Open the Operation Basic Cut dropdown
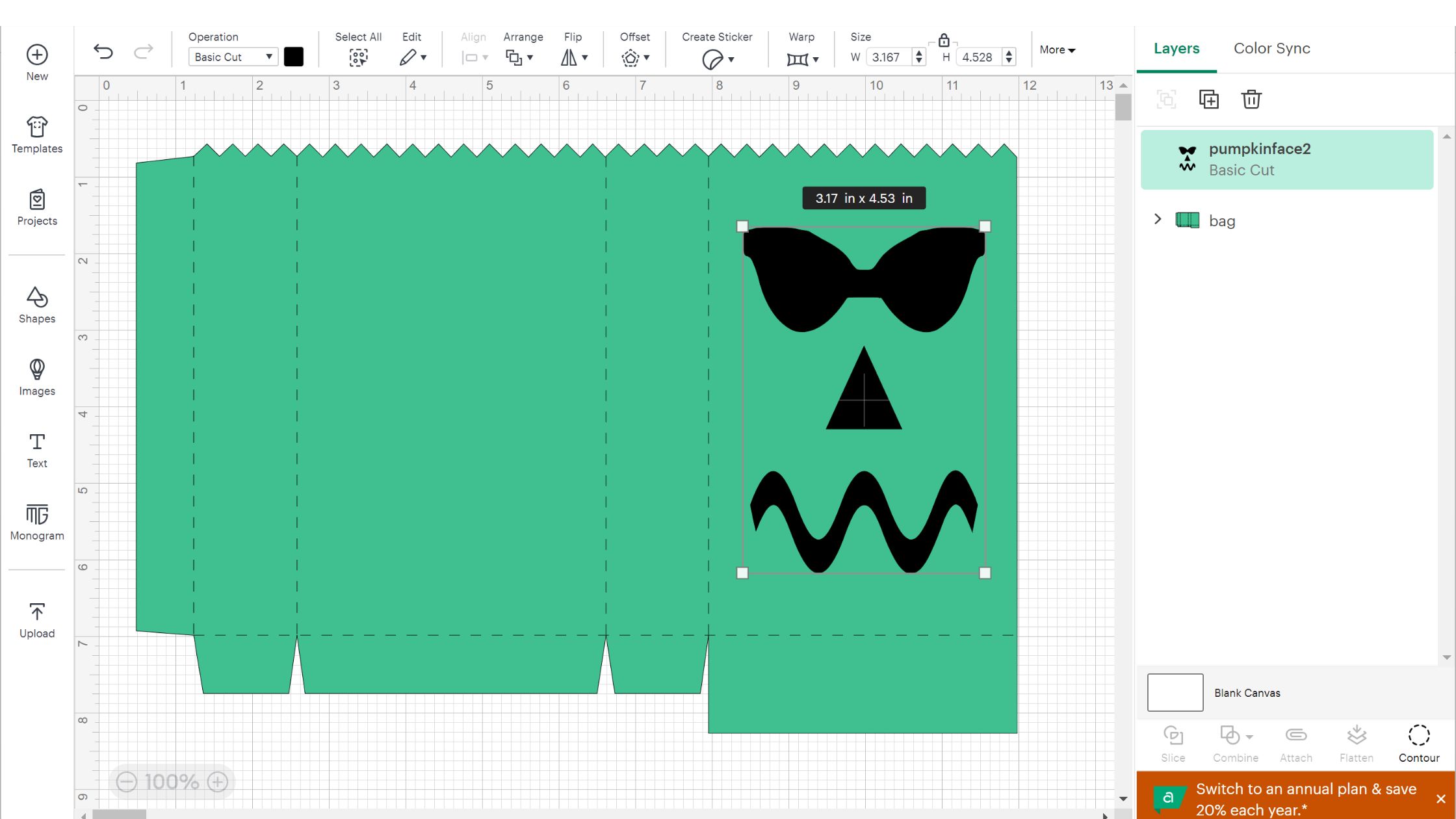This screenshot has height=819, width=1456. click(233, 57)
